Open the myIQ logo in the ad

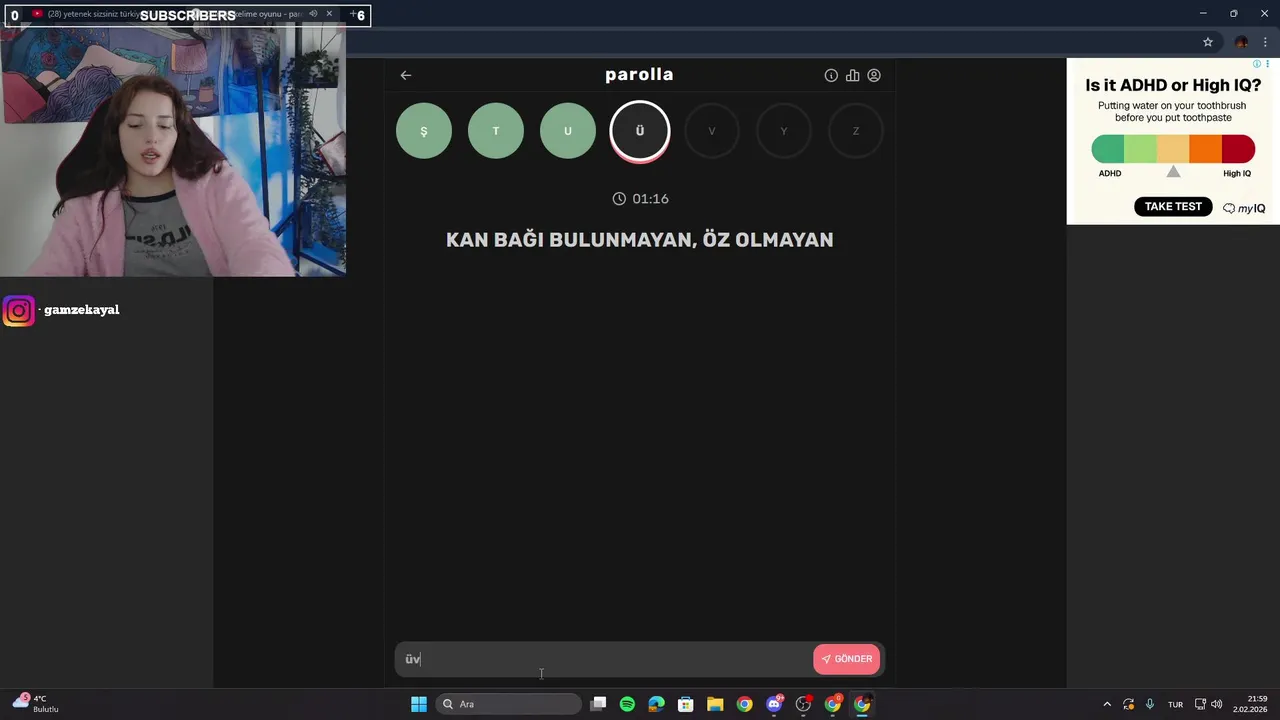(x=1244, y=208)
